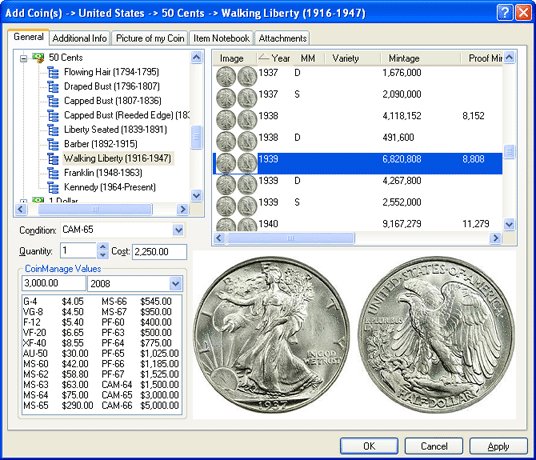This screenshot has height=460, width=536.
Task: Click the Draped Bust series tree icon
Action: pos(53,86)
